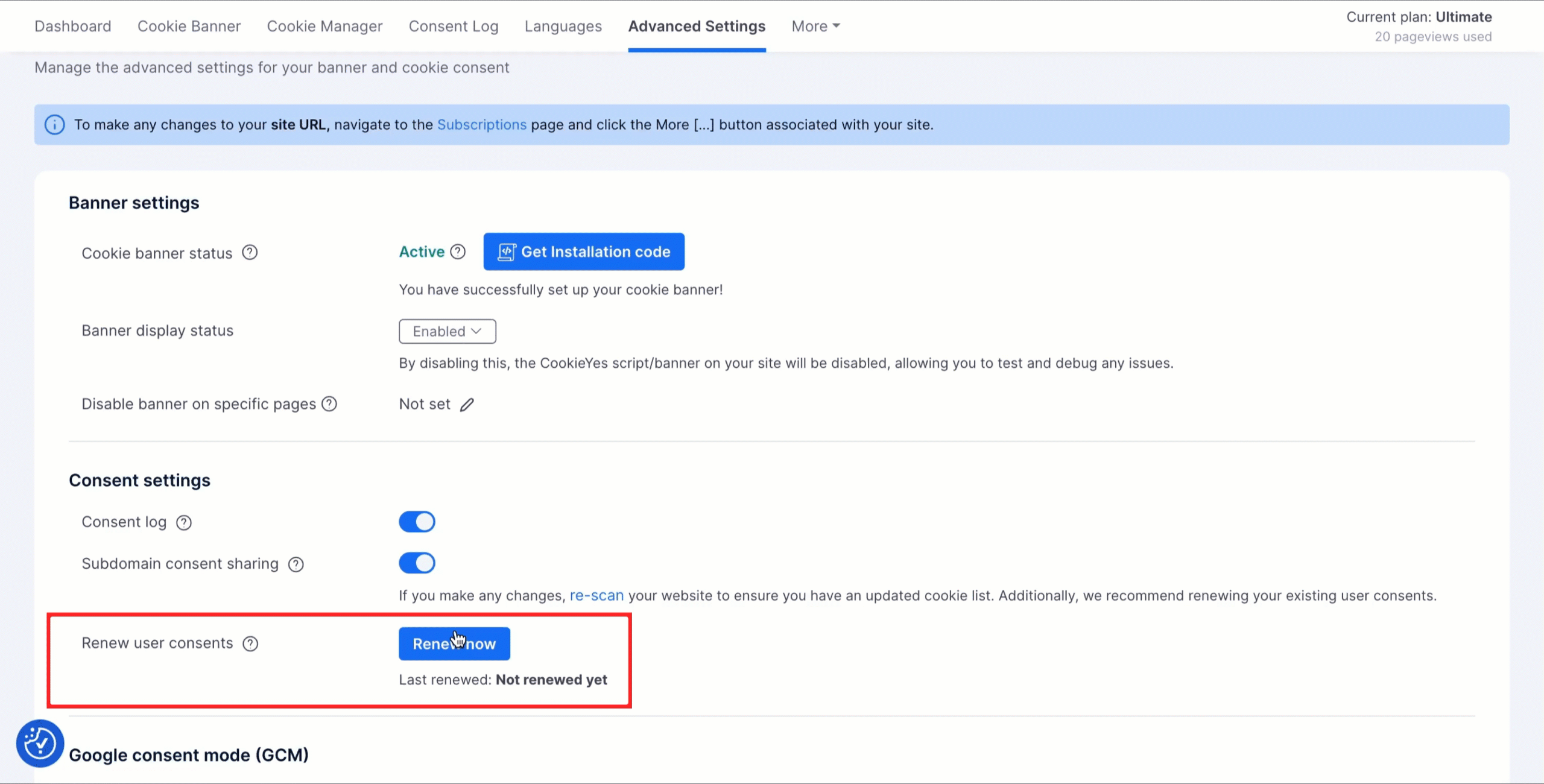
Task: Switch to the Cookie Manager tab
Action: coord(324,27)
